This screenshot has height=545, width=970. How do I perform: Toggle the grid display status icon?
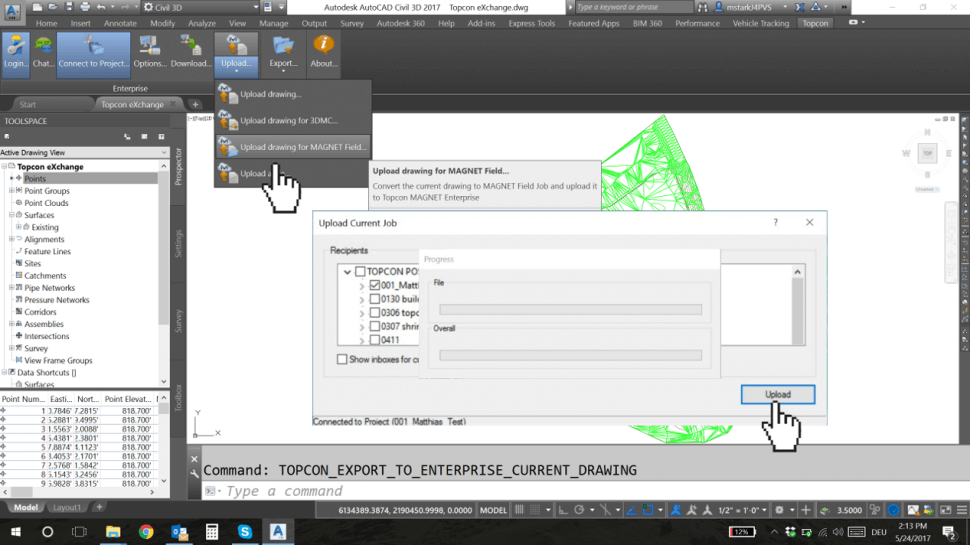519,510
